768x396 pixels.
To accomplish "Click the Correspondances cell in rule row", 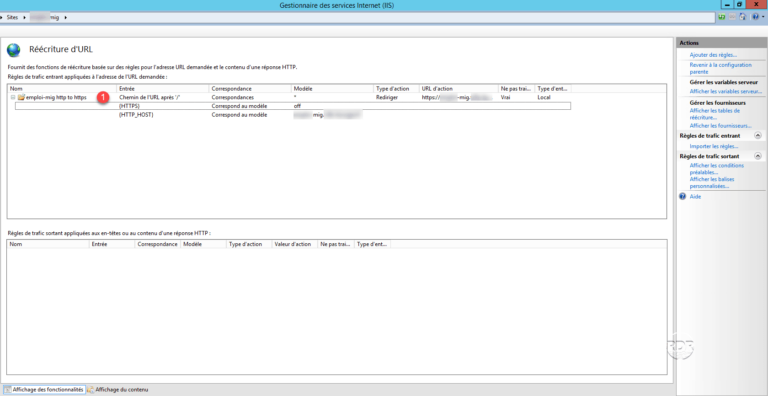I will [x=233, y=98].
